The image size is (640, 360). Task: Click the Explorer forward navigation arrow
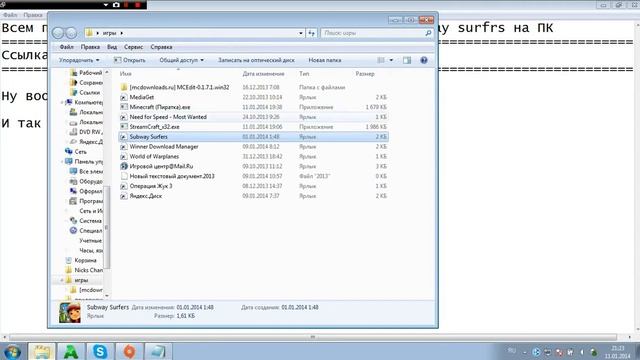[71, 33]
